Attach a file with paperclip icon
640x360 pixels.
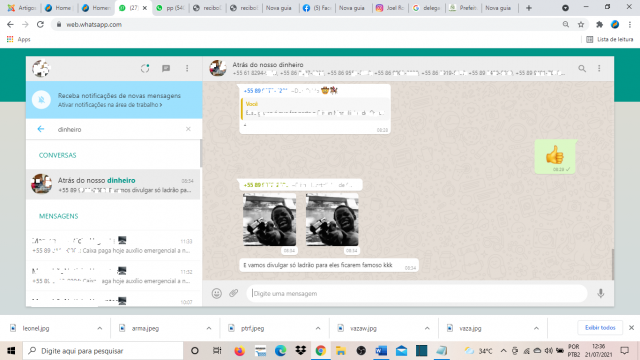pyautogui.click(x=233, y=293)
